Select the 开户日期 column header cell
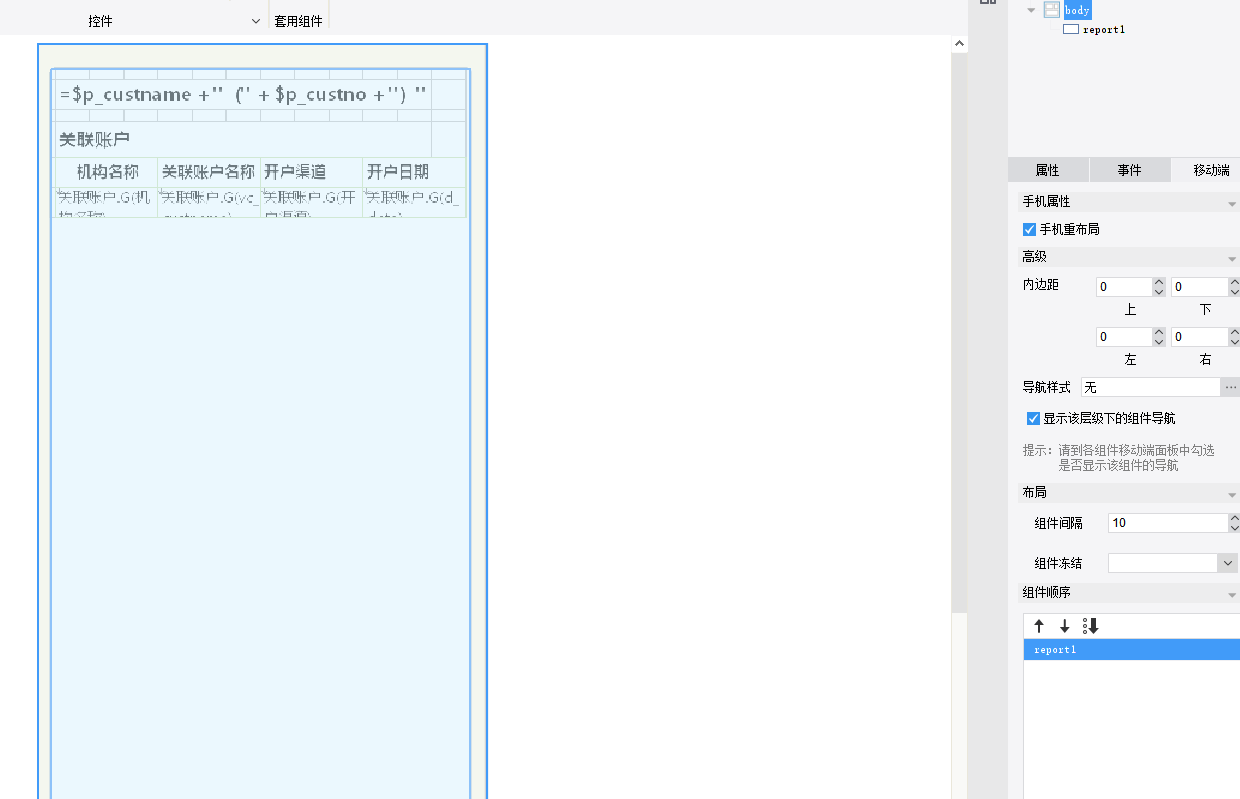 click(414, 172)
